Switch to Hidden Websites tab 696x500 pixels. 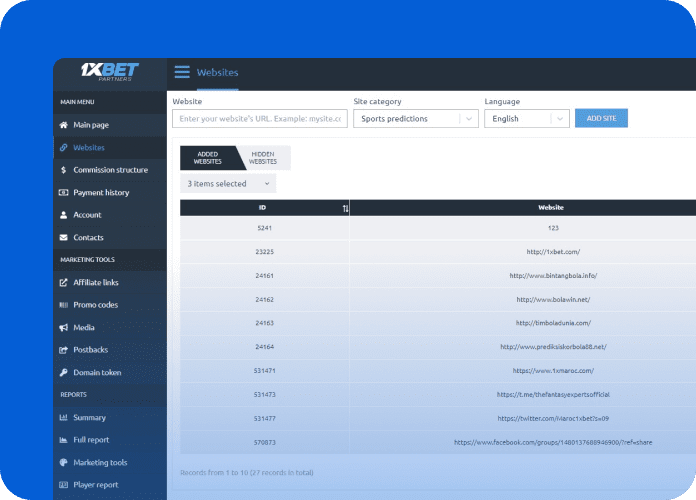262,158
